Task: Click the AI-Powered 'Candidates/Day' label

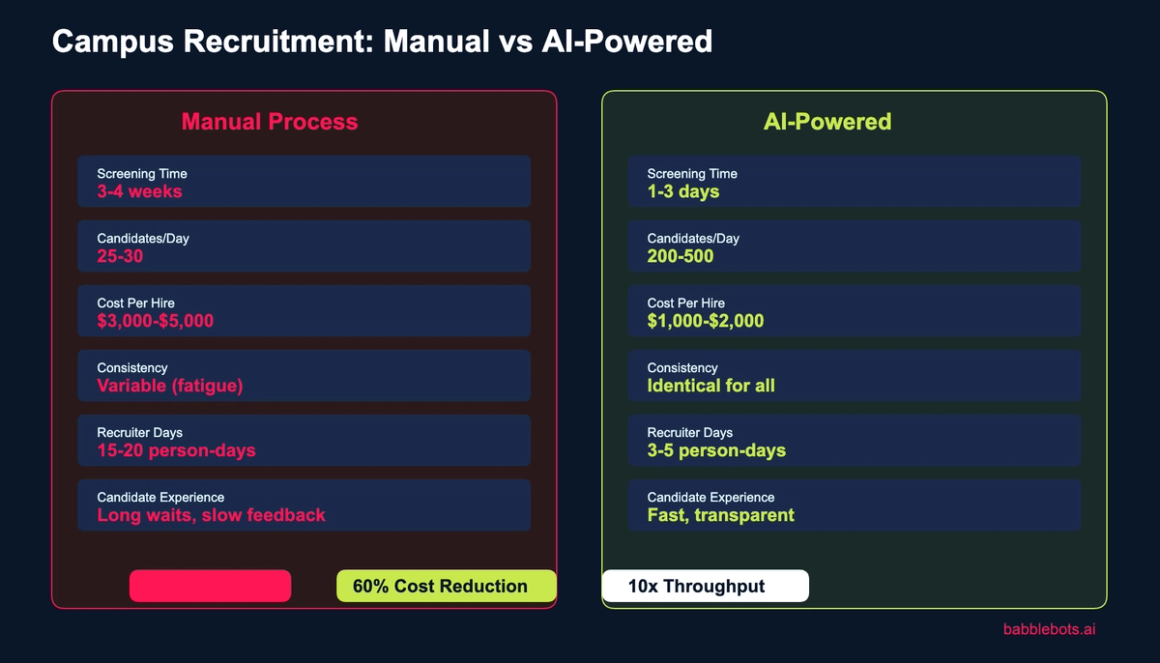Action: 693,238
